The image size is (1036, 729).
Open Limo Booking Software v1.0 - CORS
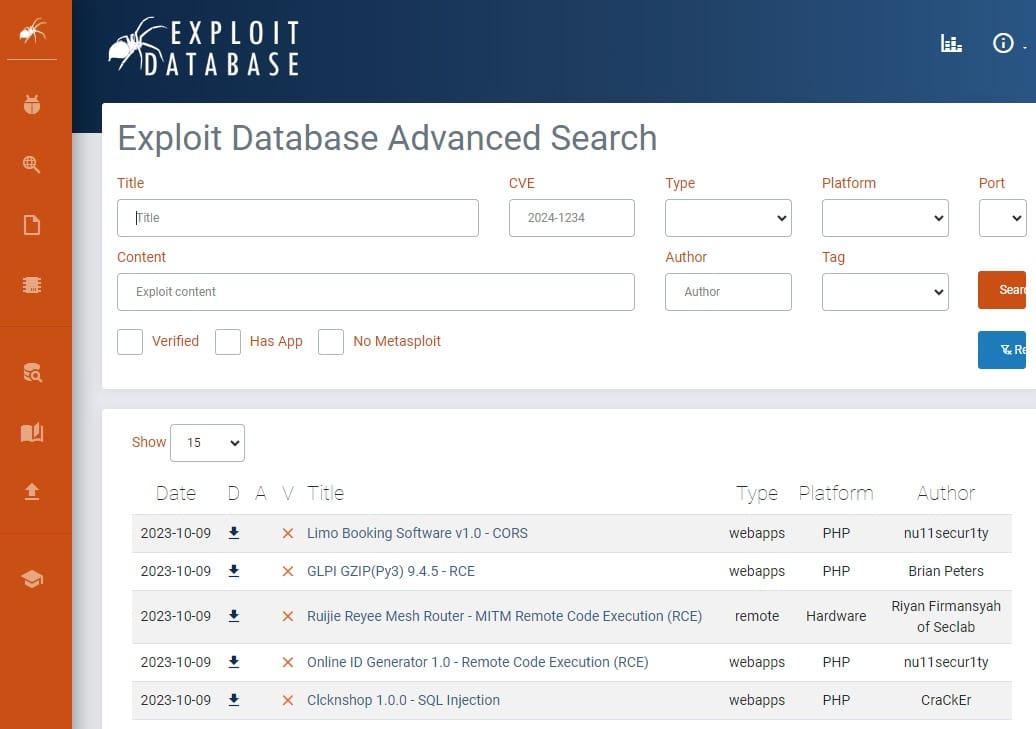(418, 533)
